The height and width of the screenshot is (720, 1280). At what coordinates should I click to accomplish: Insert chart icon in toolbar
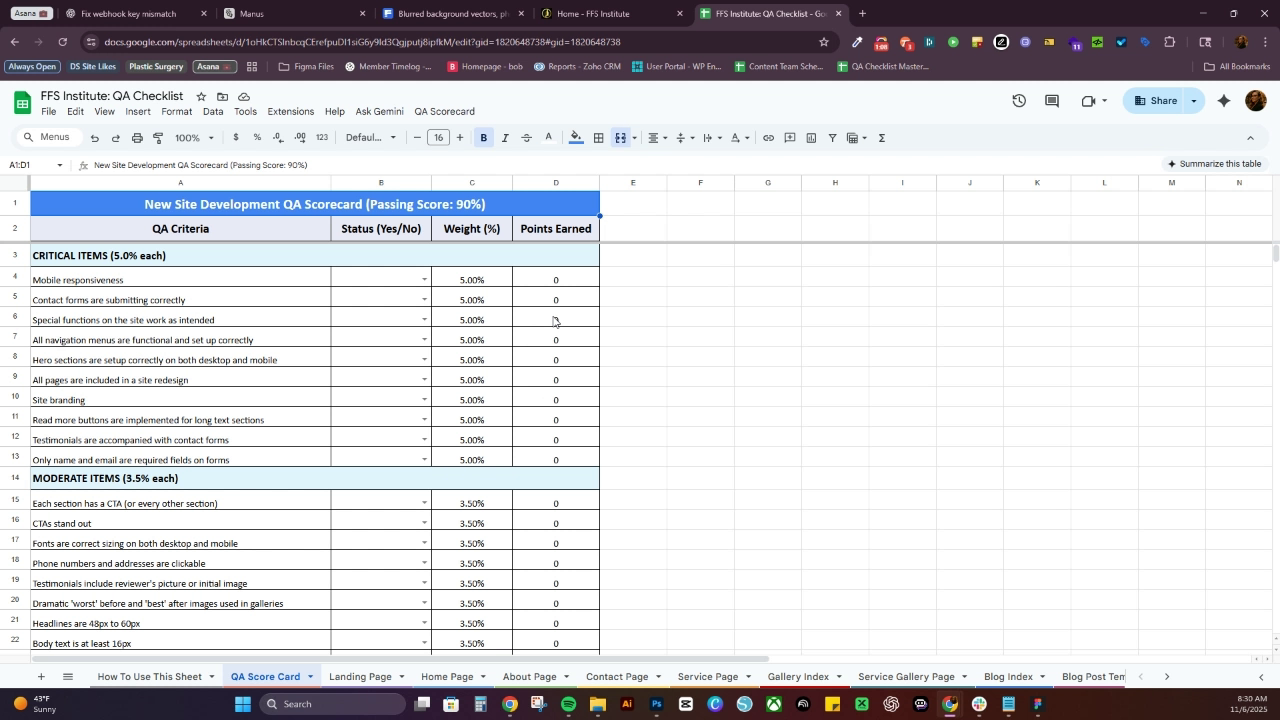point(811,138)
